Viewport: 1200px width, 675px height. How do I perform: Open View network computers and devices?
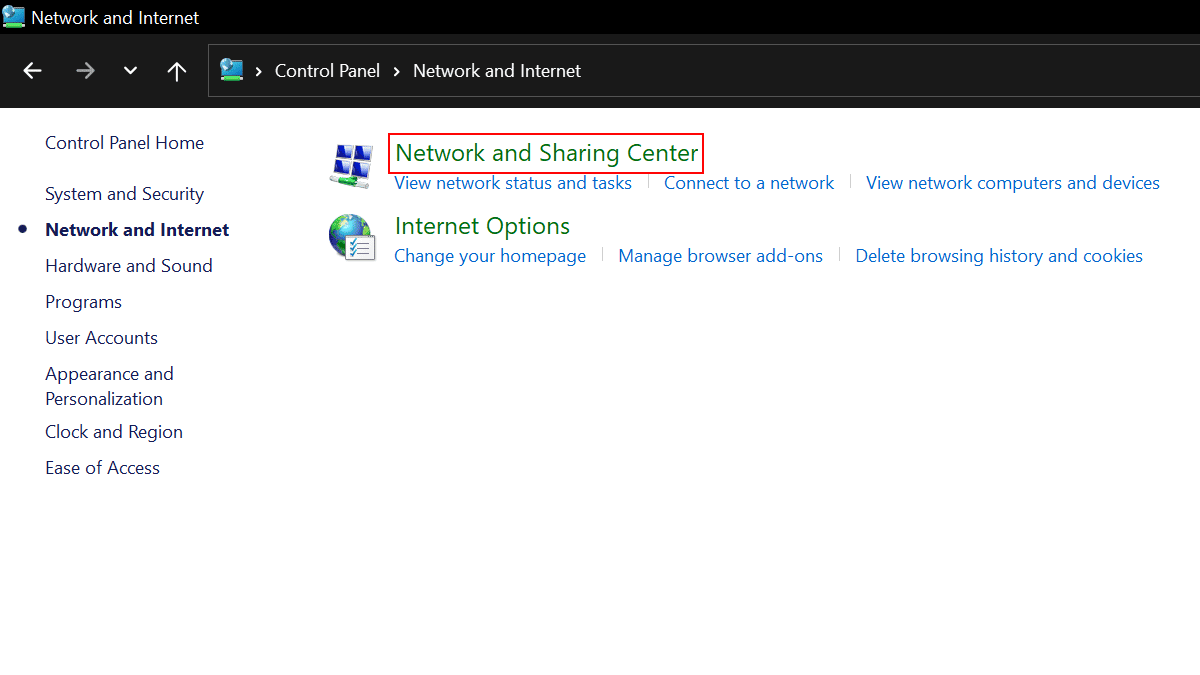1012,183
